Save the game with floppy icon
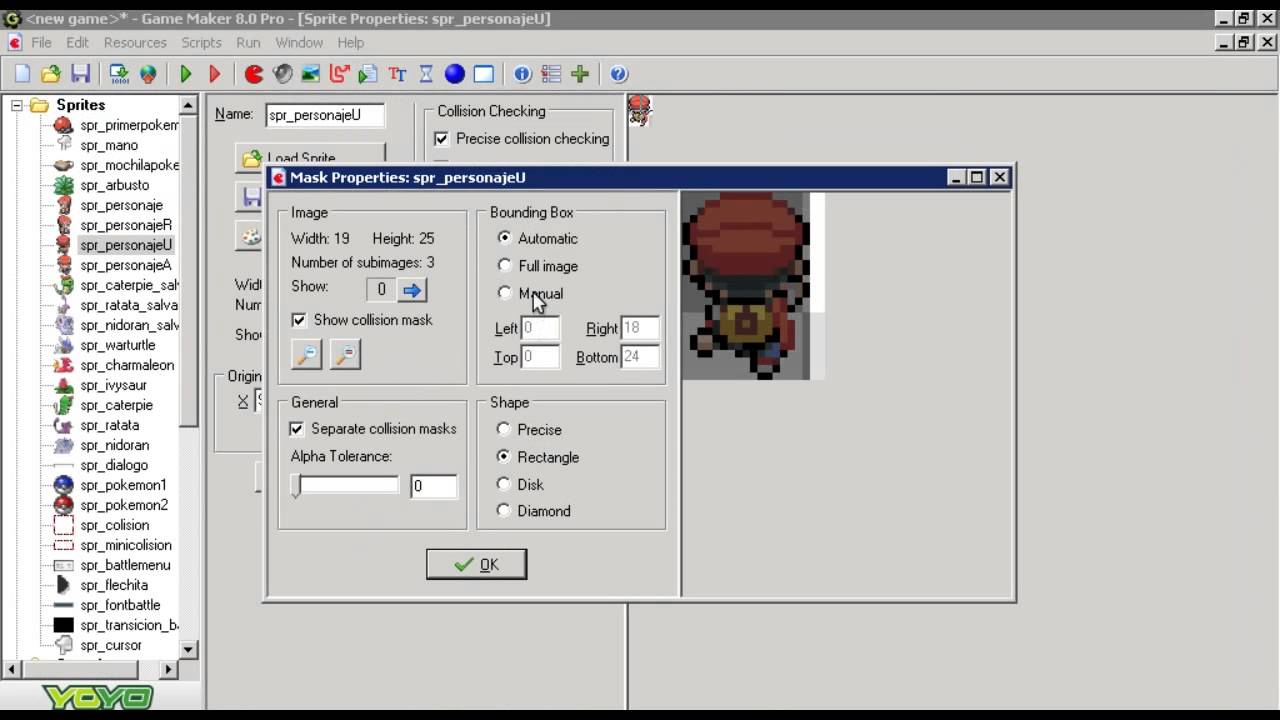Image resolution: width=1280 pixels, height=720 pixels. [x=80, y=74]
